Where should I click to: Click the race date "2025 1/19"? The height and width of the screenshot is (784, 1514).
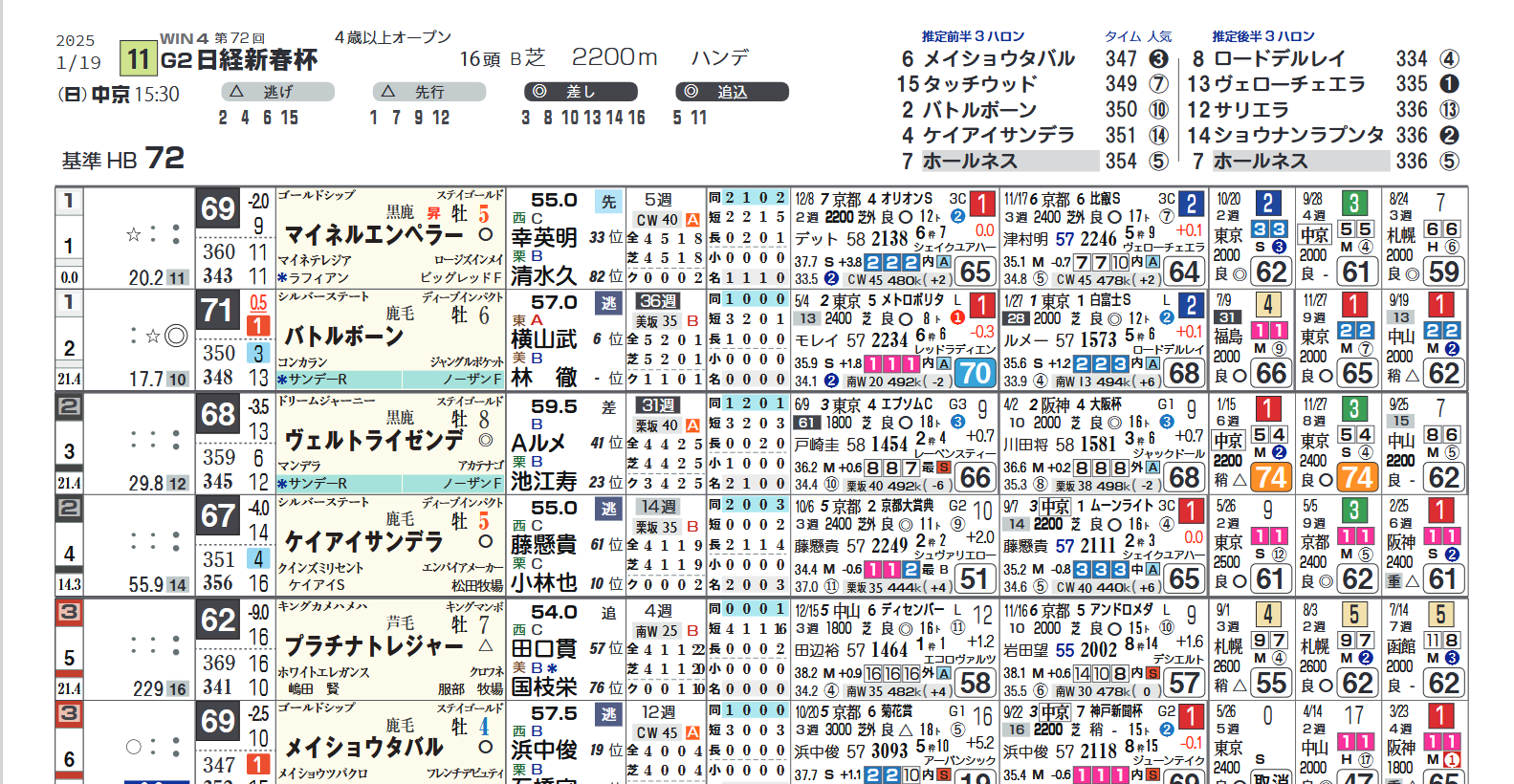point(78,52)
